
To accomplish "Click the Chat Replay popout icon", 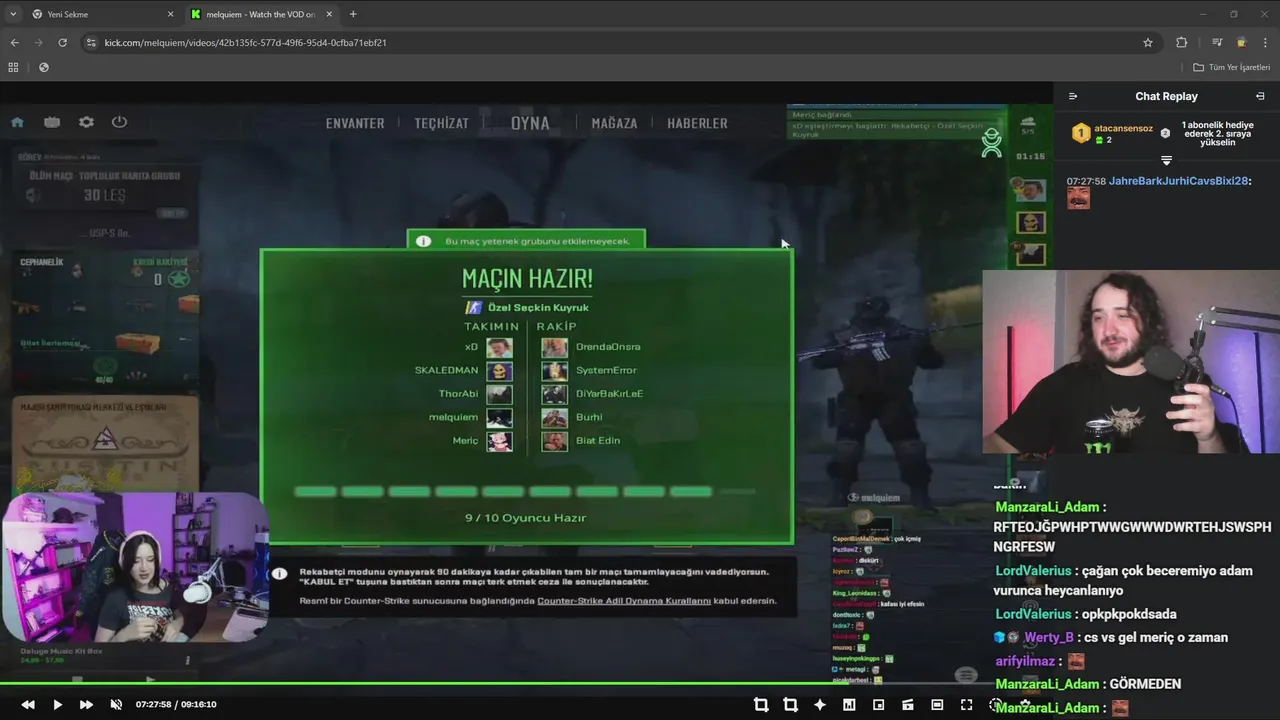I will (1260, 96).
